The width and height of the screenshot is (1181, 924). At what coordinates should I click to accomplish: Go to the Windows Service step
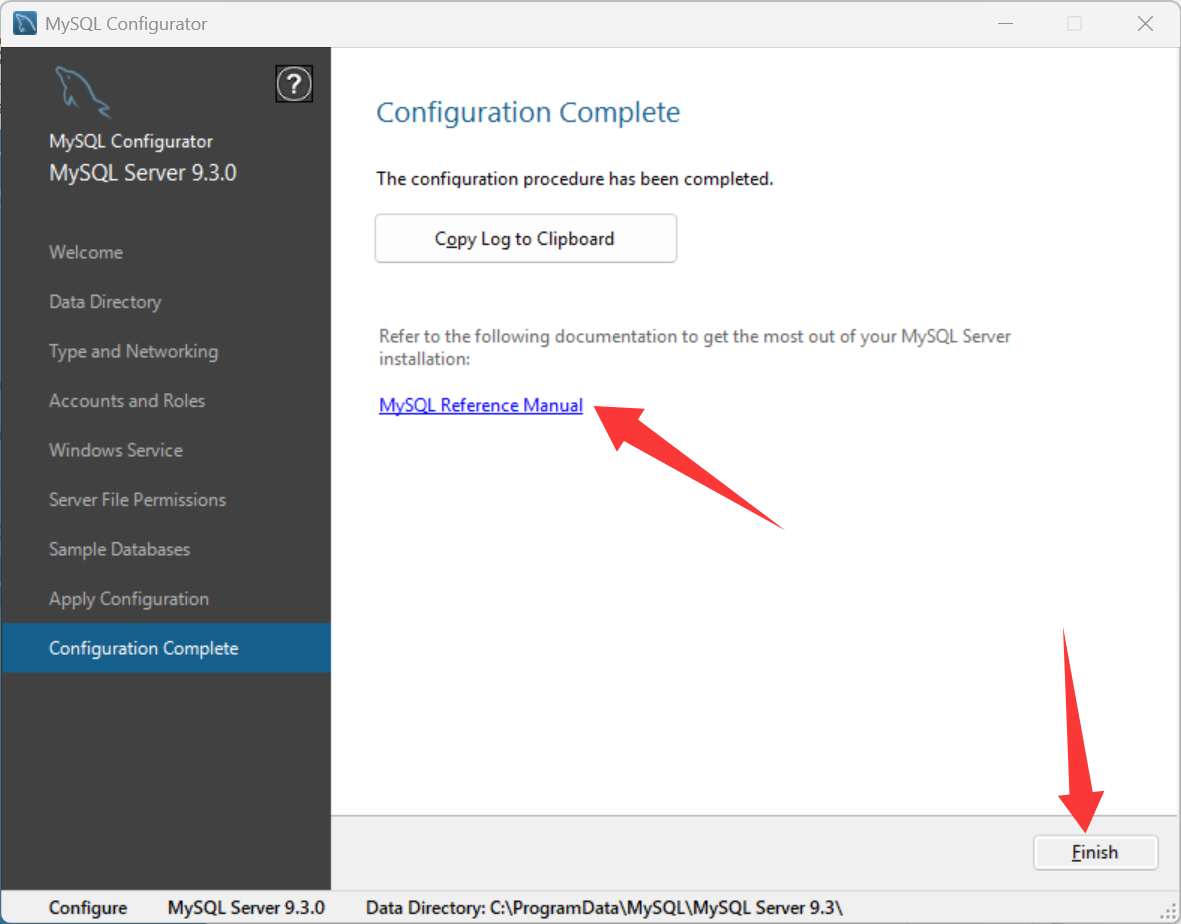click(x=116, y=450)
